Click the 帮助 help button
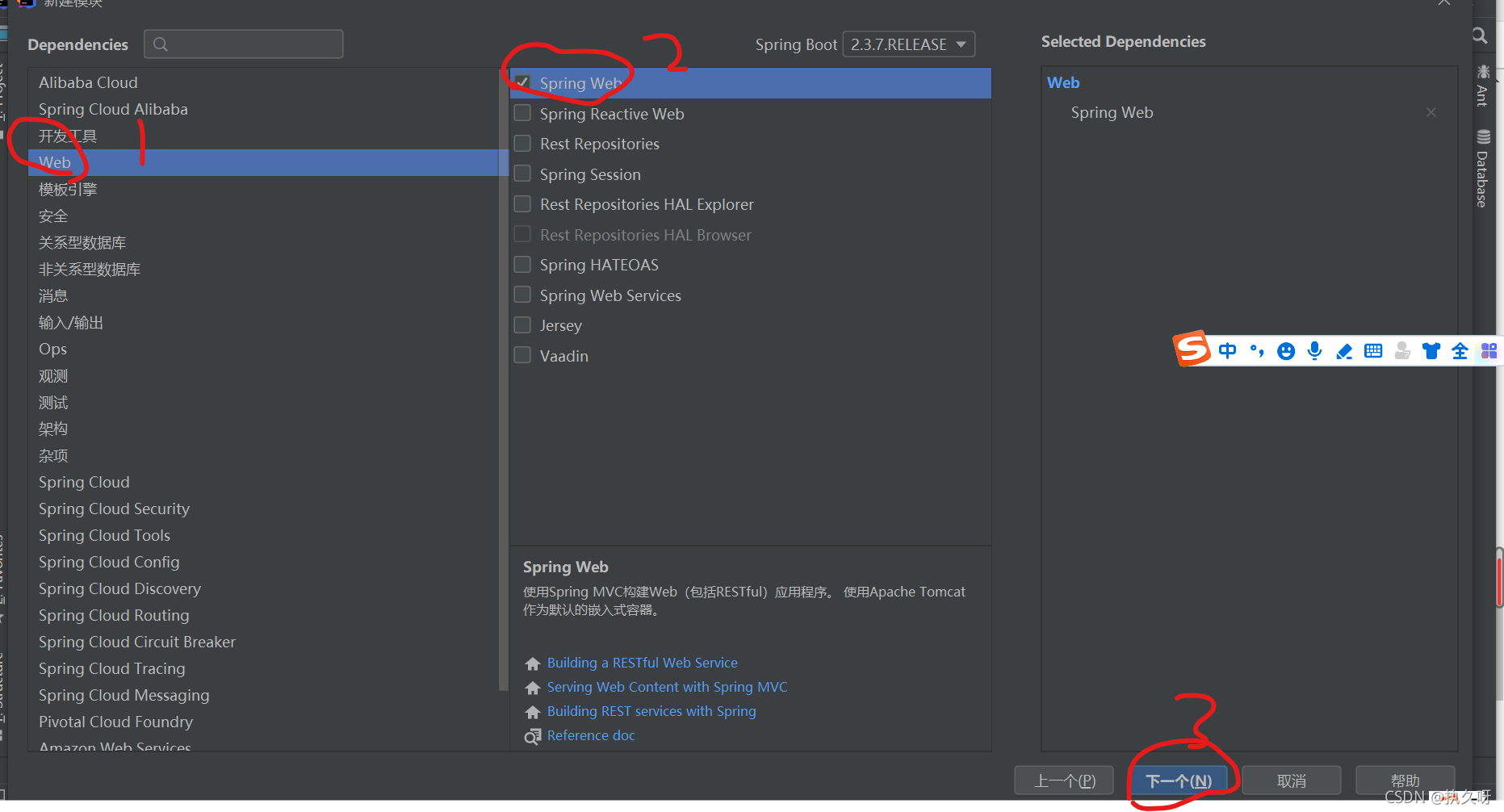1504x812 pixels. pos(1405,781)
